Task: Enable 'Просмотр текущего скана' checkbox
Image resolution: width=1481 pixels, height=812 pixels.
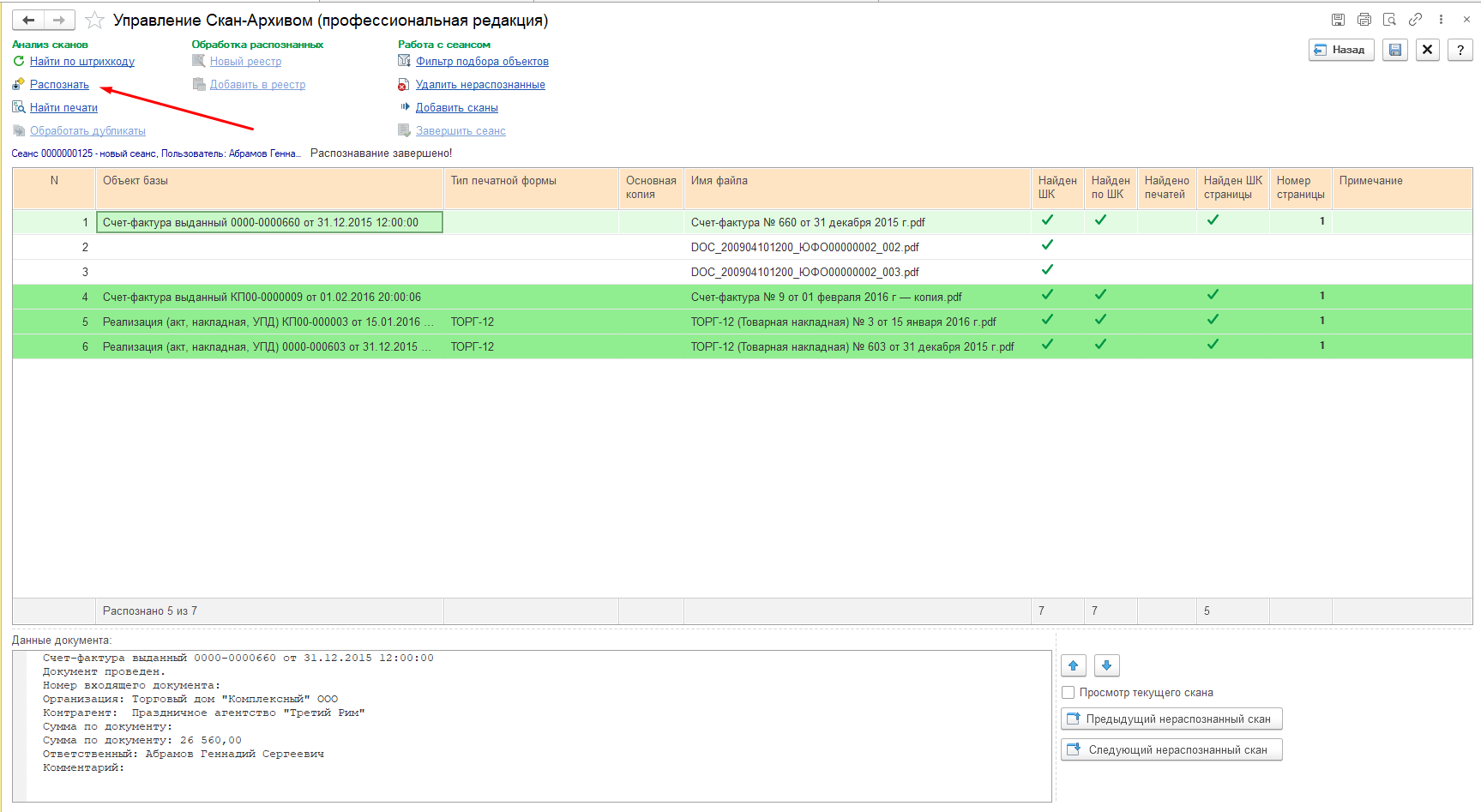Action: [x=1069, y=693]
